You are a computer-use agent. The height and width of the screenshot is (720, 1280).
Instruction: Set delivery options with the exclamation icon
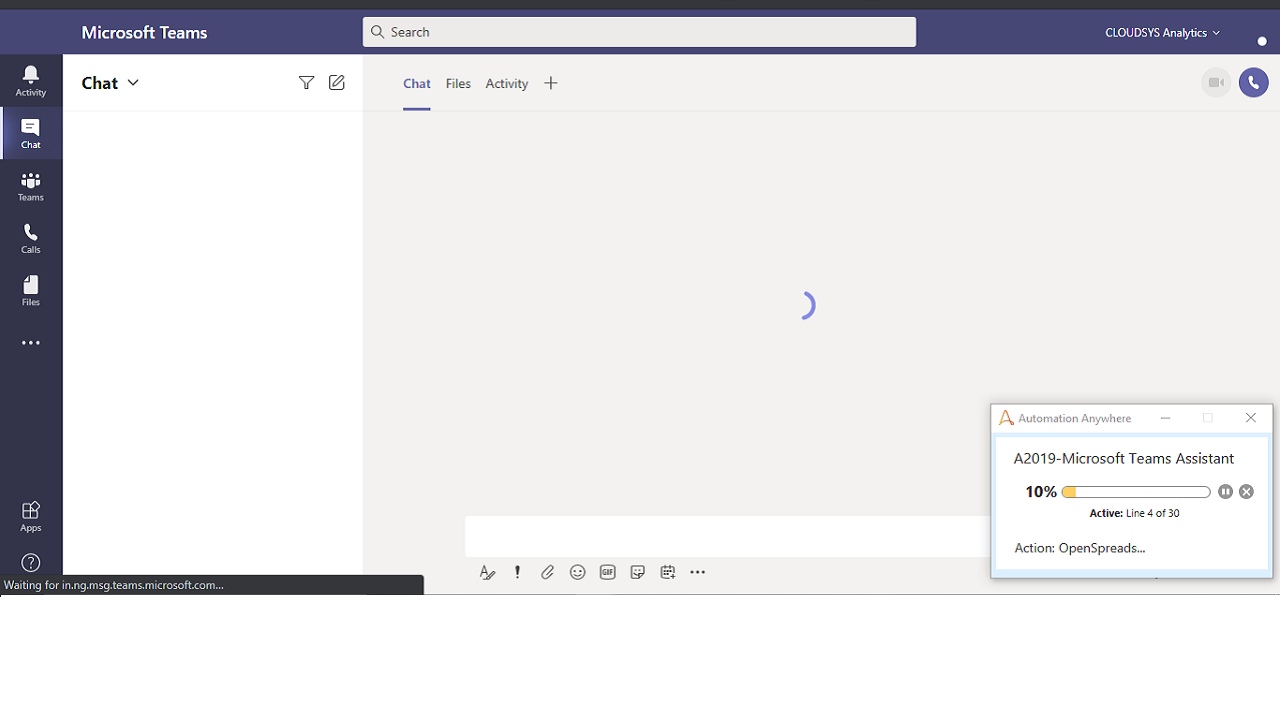click(517, 573)
